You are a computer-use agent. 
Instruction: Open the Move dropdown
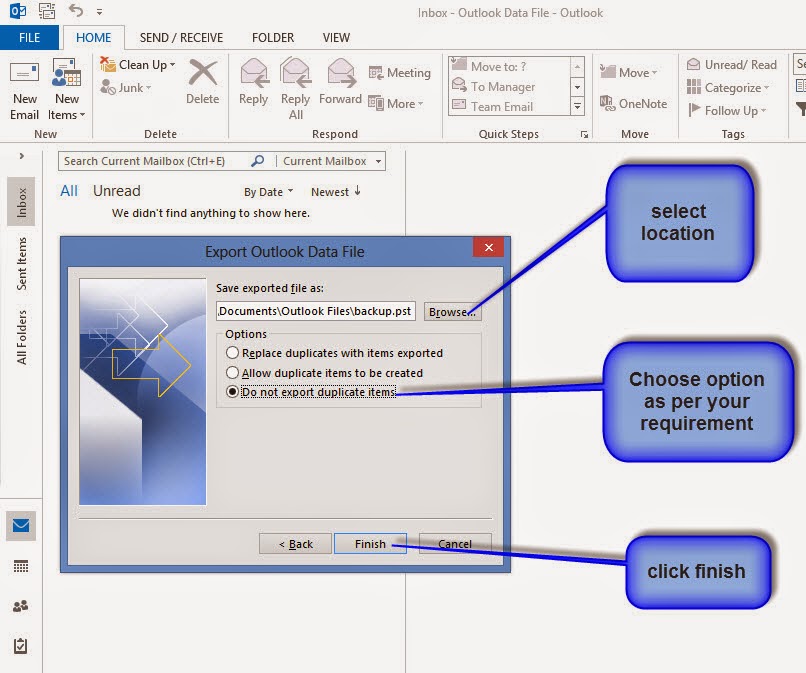[629, 72]
